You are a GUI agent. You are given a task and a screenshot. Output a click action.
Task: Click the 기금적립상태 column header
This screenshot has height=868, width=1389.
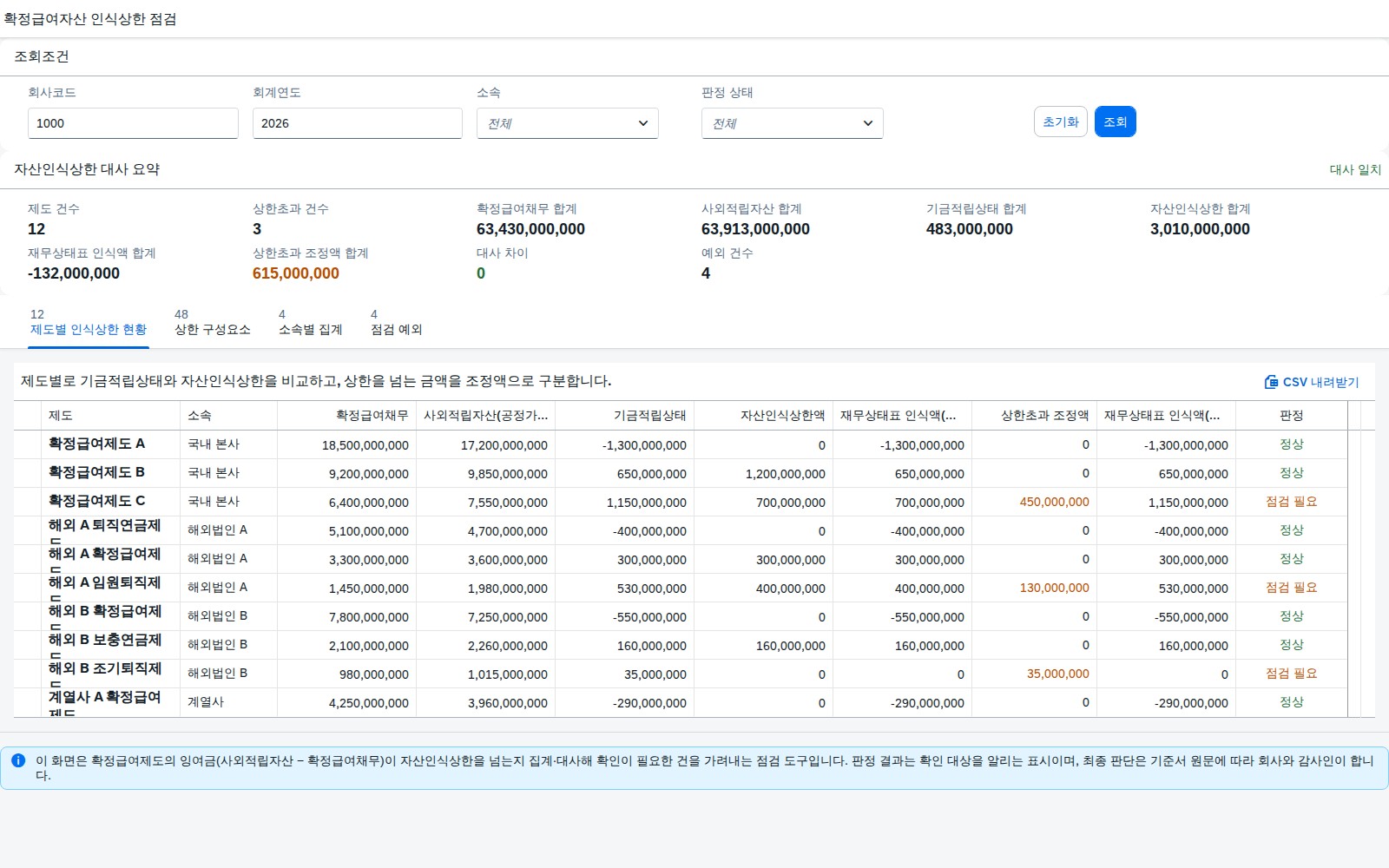pos(625,416)
